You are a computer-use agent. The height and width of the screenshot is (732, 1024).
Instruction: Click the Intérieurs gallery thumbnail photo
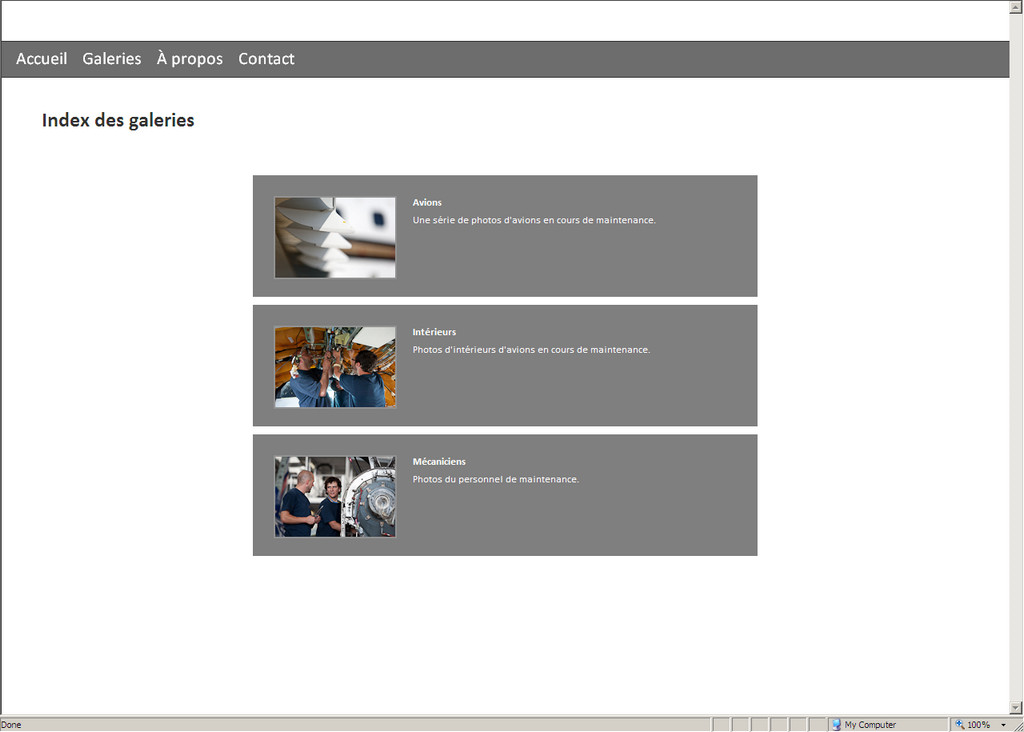point(335,367)
